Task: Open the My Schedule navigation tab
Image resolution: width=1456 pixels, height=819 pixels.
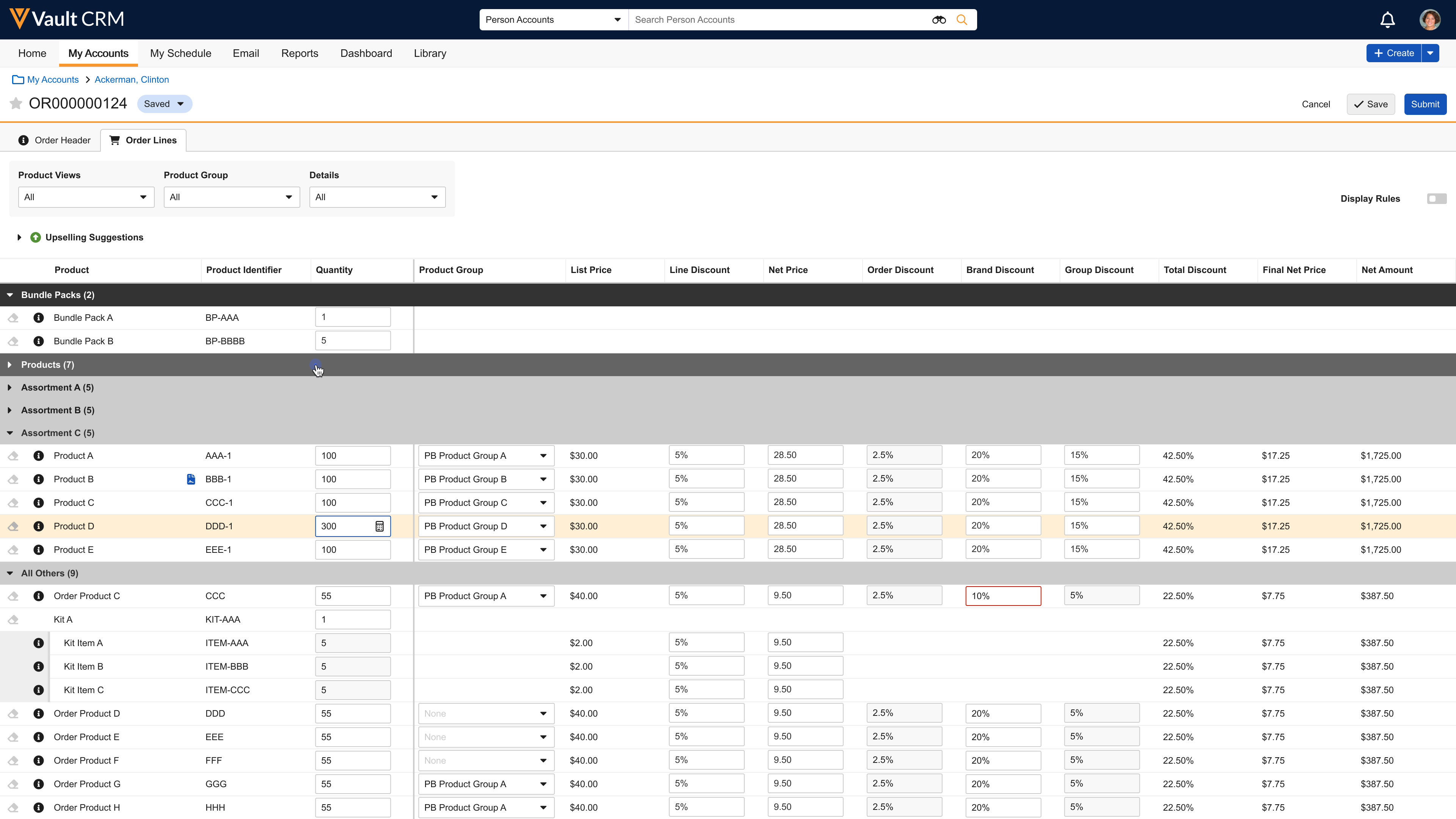Action: pyautogui.click(x=180, y=53)
